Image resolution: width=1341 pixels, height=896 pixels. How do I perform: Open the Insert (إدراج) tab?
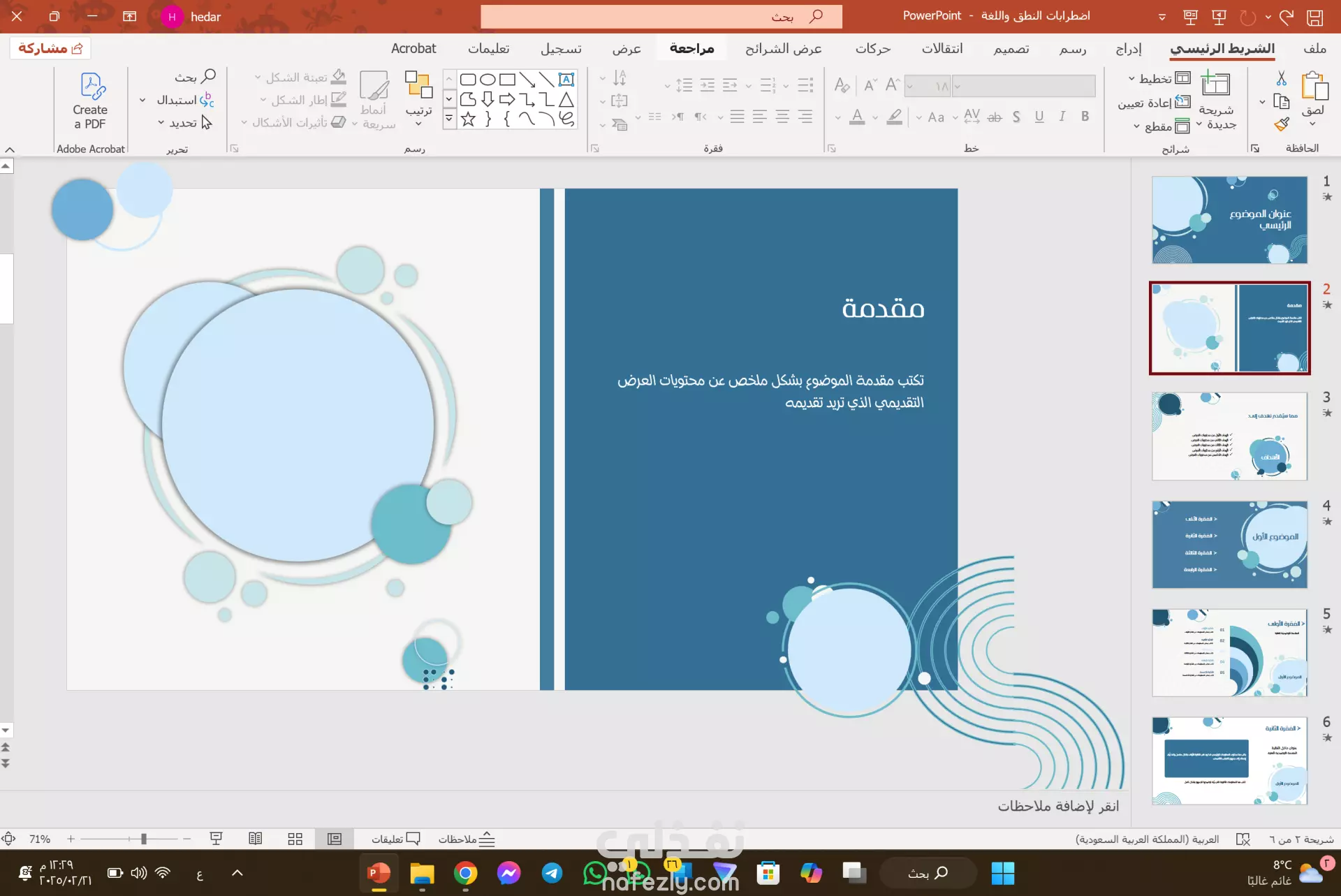click(1129, 48)
